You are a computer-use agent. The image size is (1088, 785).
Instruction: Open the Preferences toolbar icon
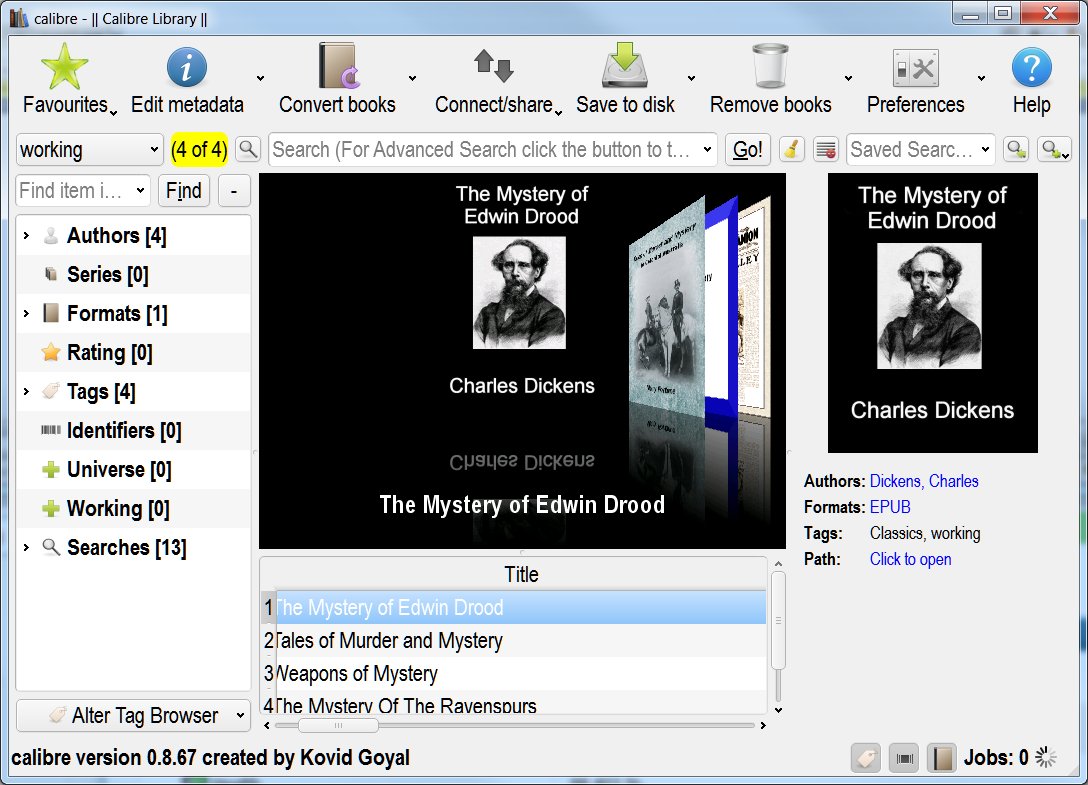pyautogui.click(x=915, y=68)
